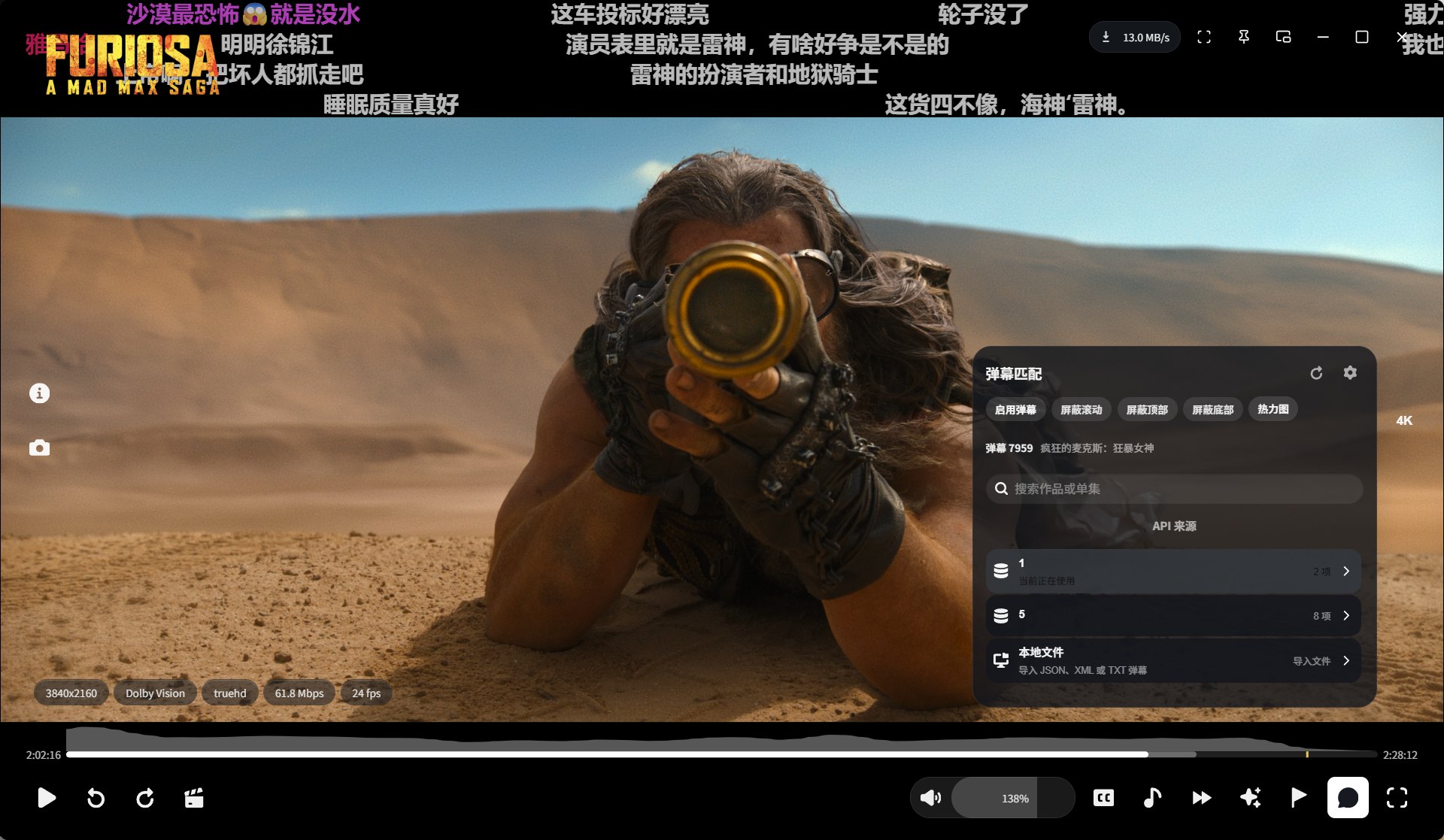The height and width of the screenshot is (840, 1444).
Task: Click the 2:28:12 total duration label
Action: point(1400,755)
